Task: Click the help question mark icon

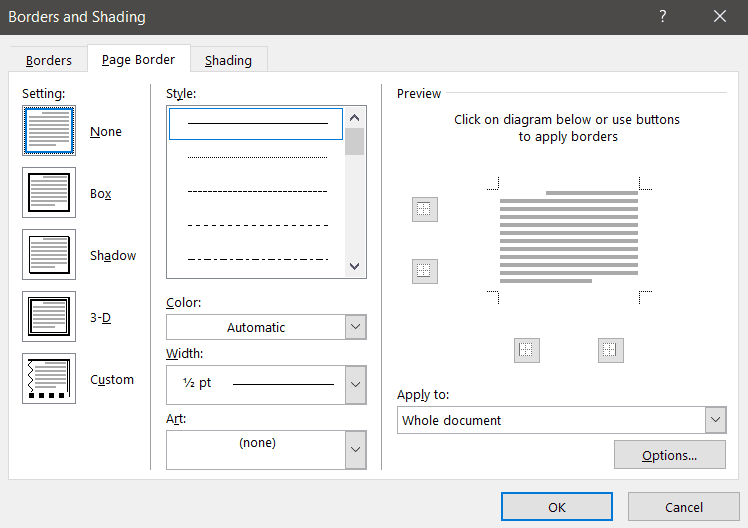Action: click(x=663, y=17)
